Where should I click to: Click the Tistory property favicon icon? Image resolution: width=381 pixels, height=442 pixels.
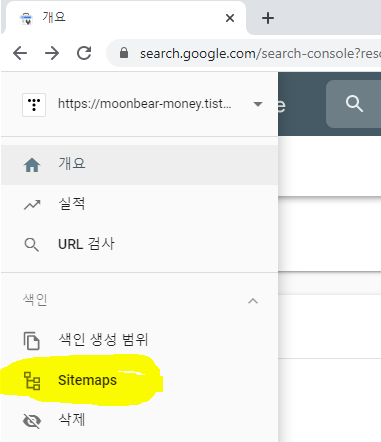[34, 105]
